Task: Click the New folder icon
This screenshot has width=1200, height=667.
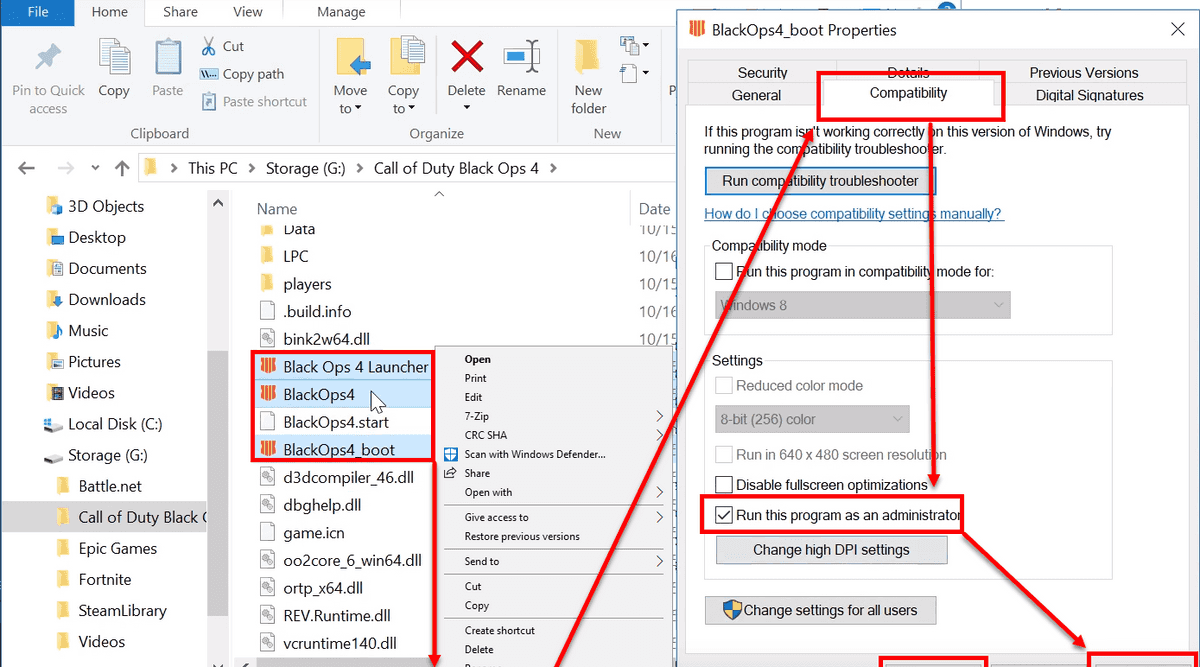Action: pos(588,58)
